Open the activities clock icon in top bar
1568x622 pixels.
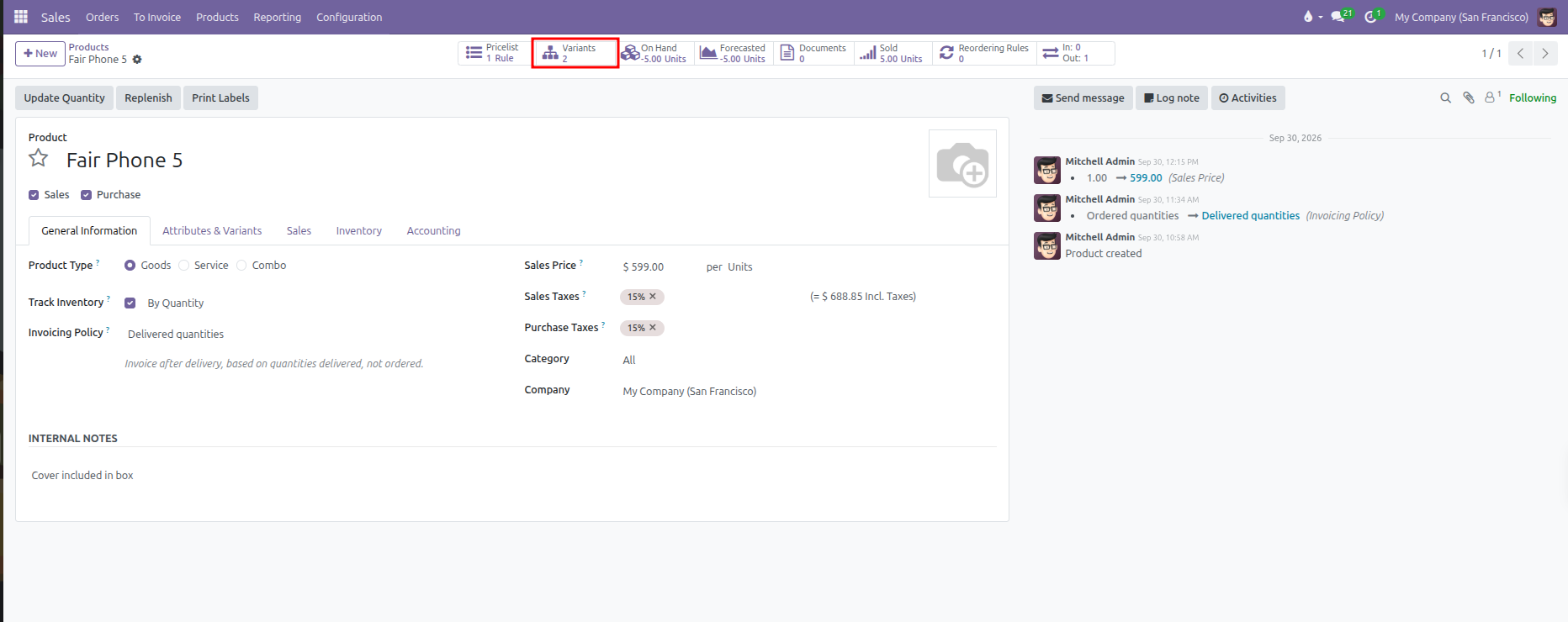[1373, 17]
